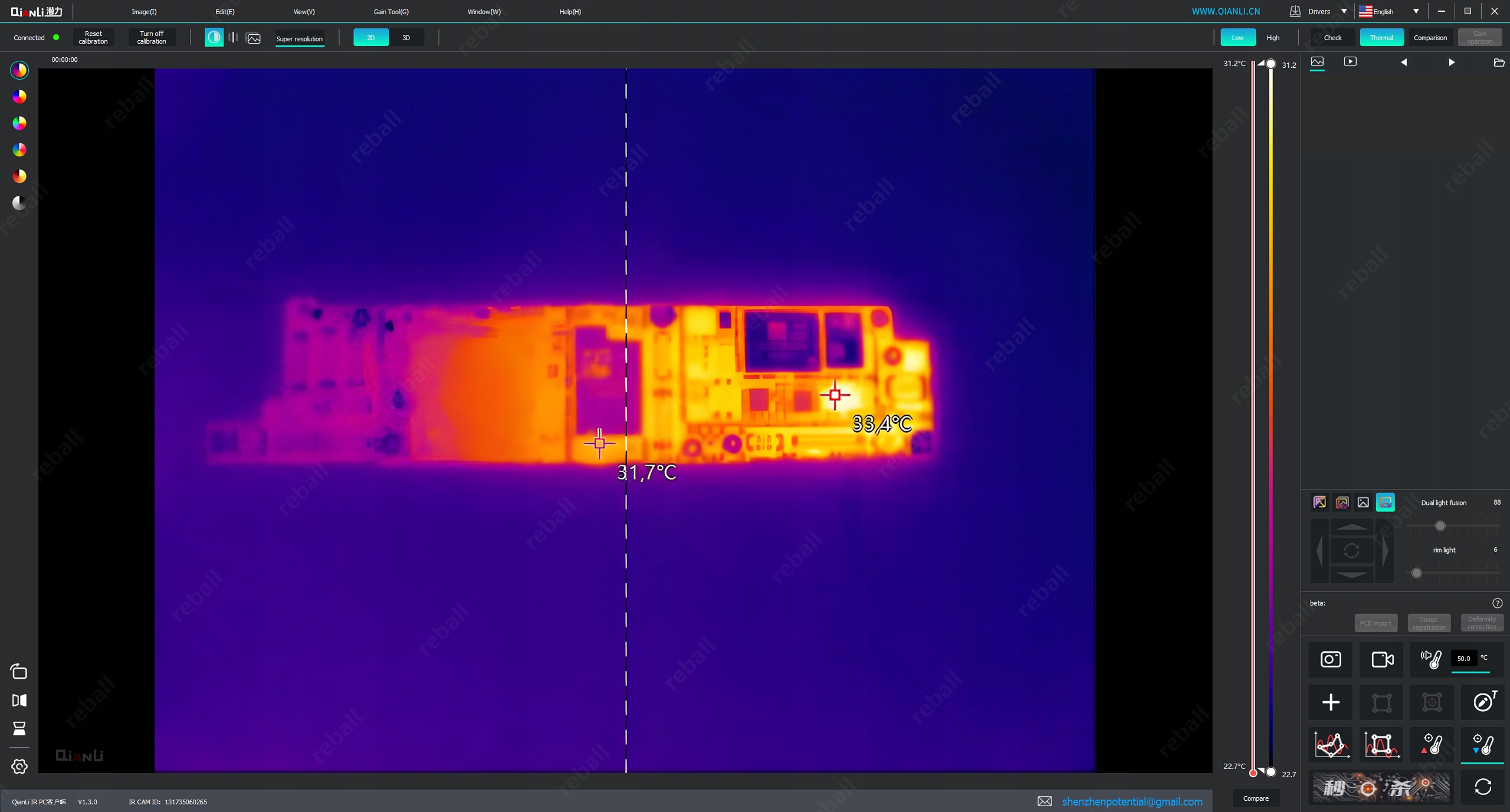Click the snapshot camera icon
Image resolution: width=1510 pixels, height=812 pixels.
(x=1330, y=659)
